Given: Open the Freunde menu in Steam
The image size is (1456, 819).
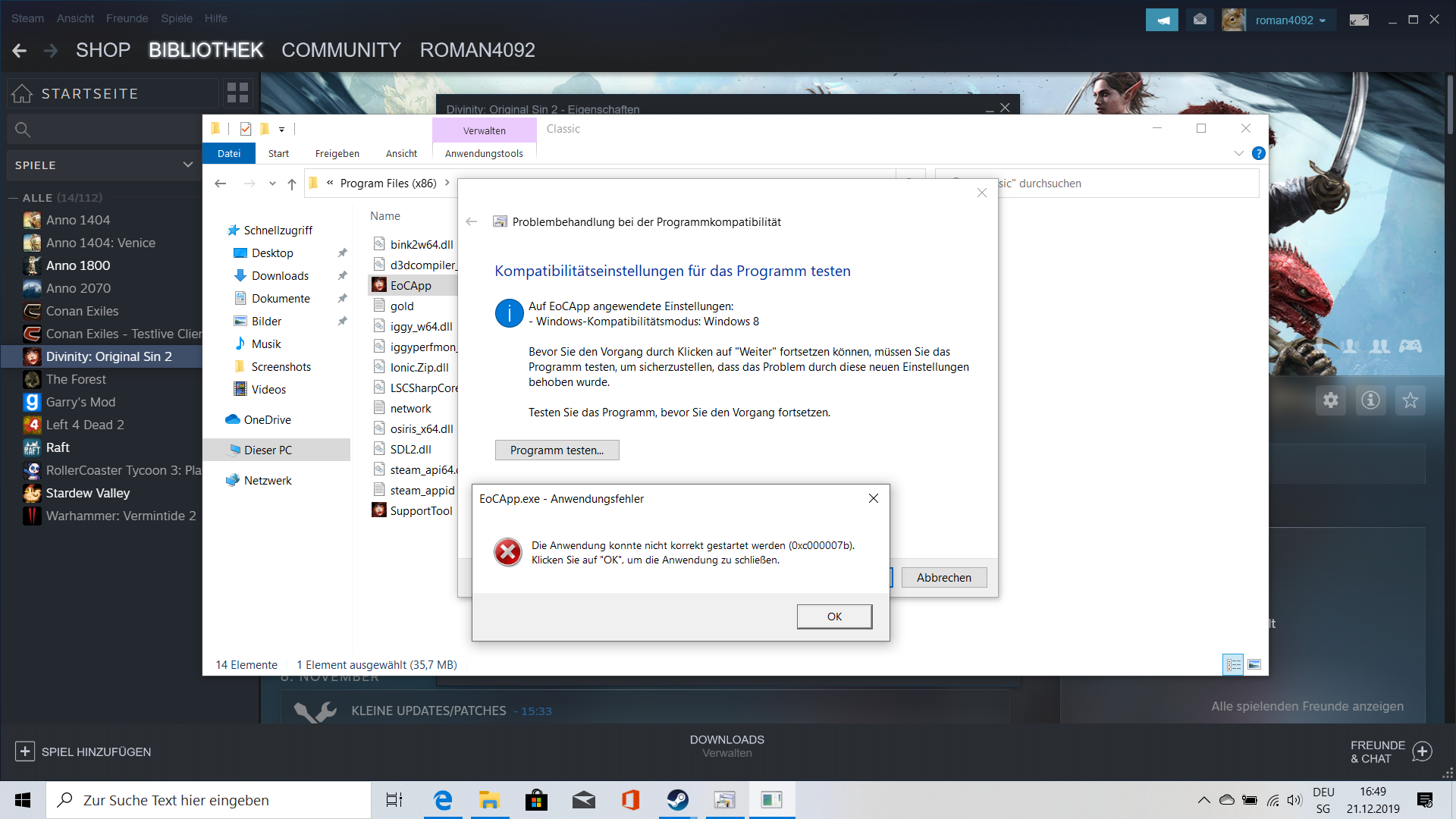Looking at the screenshot, I should coord(127,18).
